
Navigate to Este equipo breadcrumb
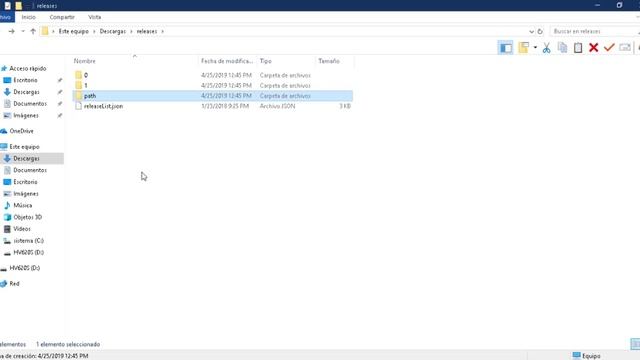point(73,31)
